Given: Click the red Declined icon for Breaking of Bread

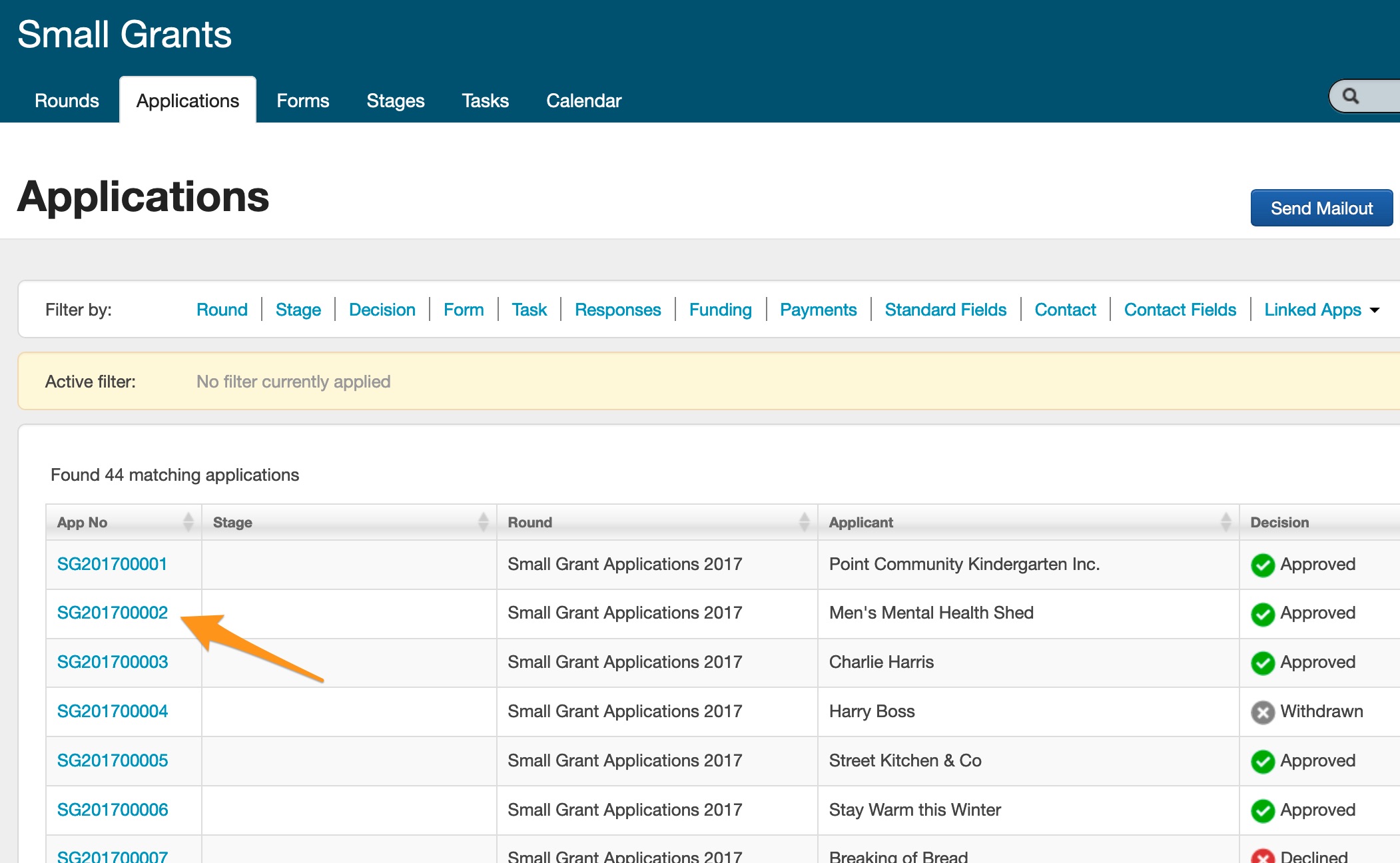Looking at the screenshot, I should 1262,856.
